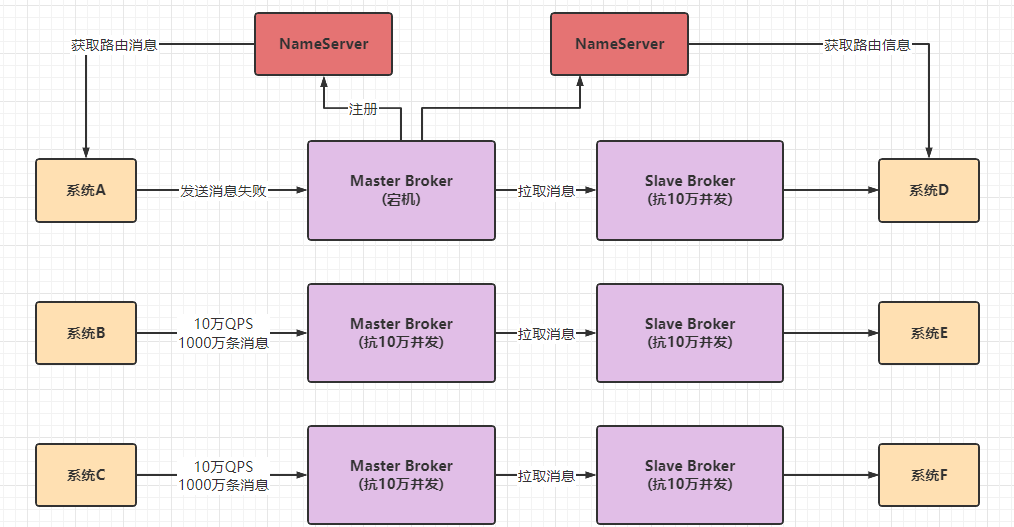This screenshot has width=1014, height=527.
Task: Select the Master Broker fed by 系统B
Action: point(402,333)
